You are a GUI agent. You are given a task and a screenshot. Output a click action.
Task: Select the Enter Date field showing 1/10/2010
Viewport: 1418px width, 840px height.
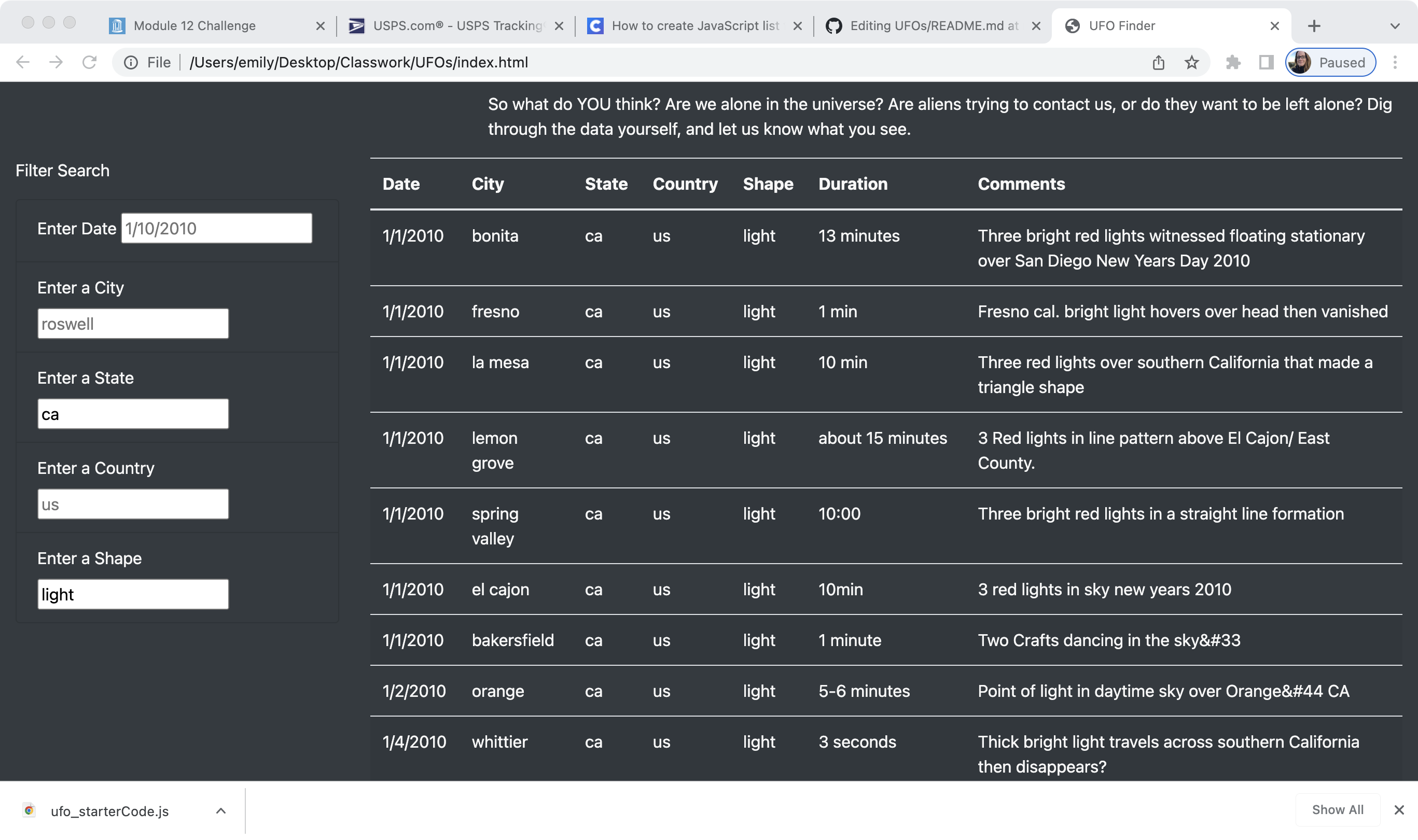pos(216,228)
